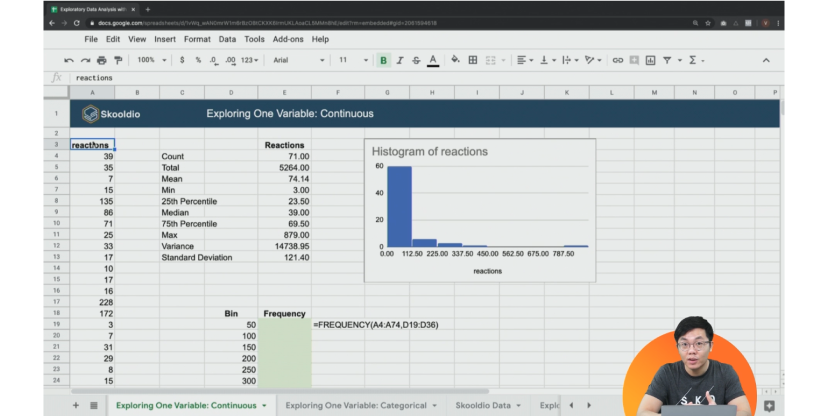The height and width of the screenshot is (416, 827).
Task: Insert a comment
Action: [634, 60]
